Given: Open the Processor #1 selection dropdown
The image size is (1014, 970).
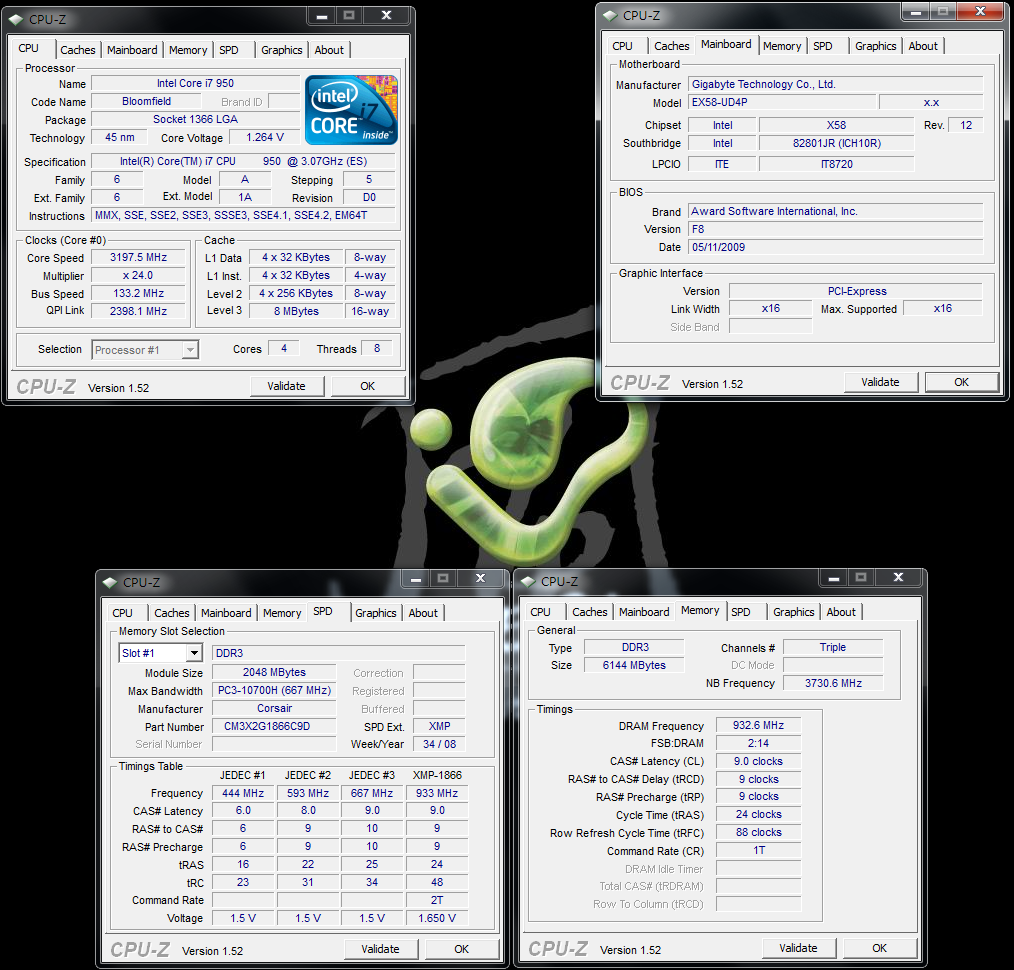Looking at the screenshot, I should (145, 350).
